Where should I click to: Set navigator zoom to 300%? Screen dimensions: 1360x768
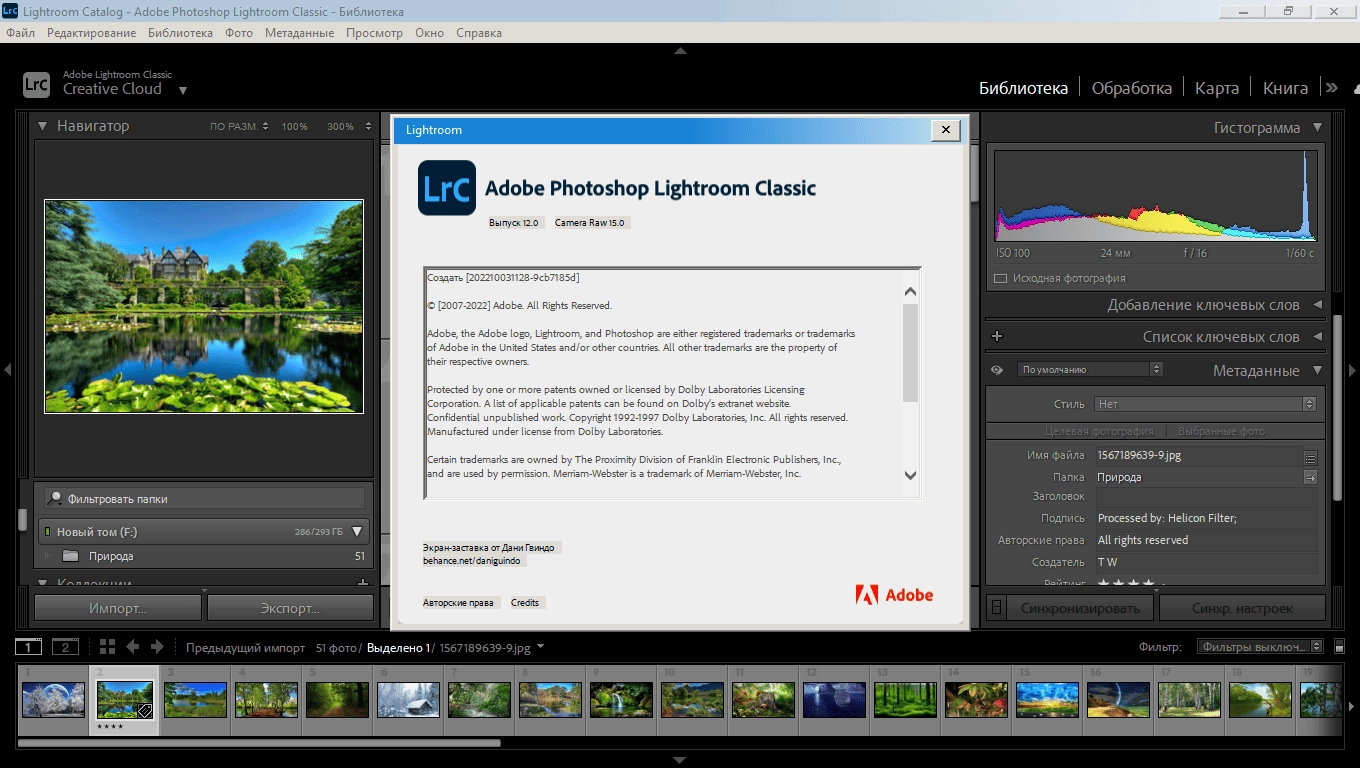[340, 127]
